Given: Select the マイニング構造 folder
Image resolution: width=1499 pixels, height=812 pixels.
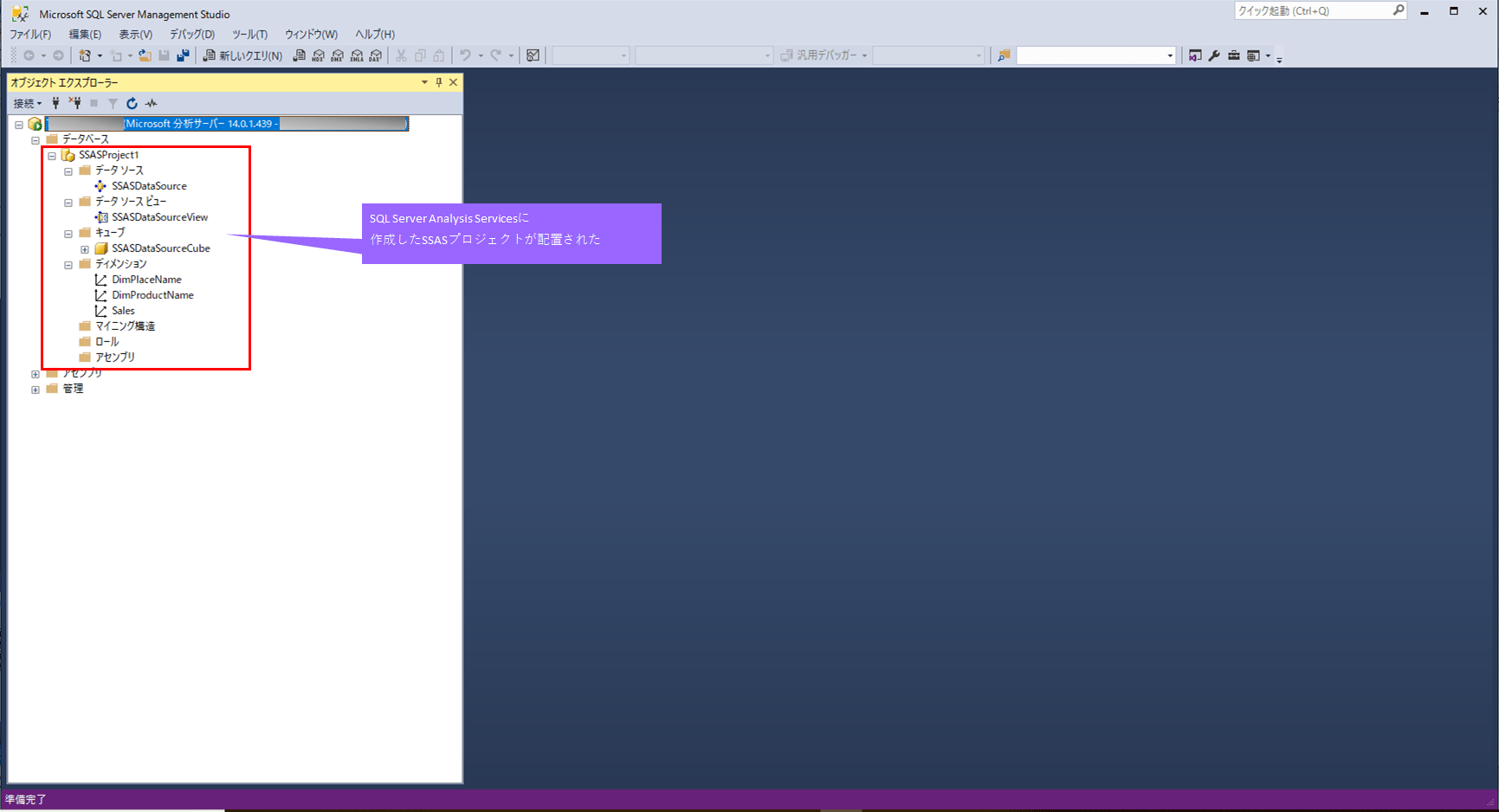Looking at the screenshot, I should (125, 326).
